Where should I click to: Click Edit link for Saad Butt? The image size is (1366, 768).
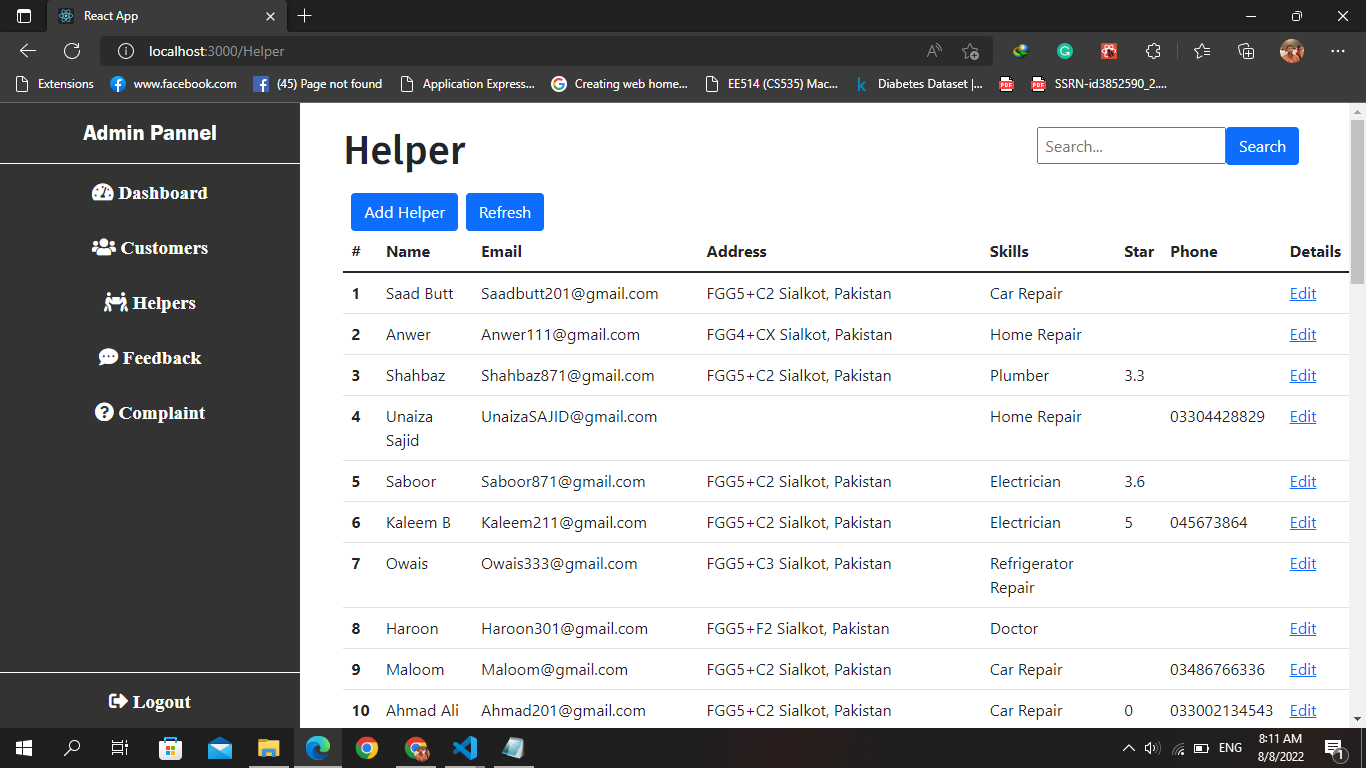pos(1303,294)
